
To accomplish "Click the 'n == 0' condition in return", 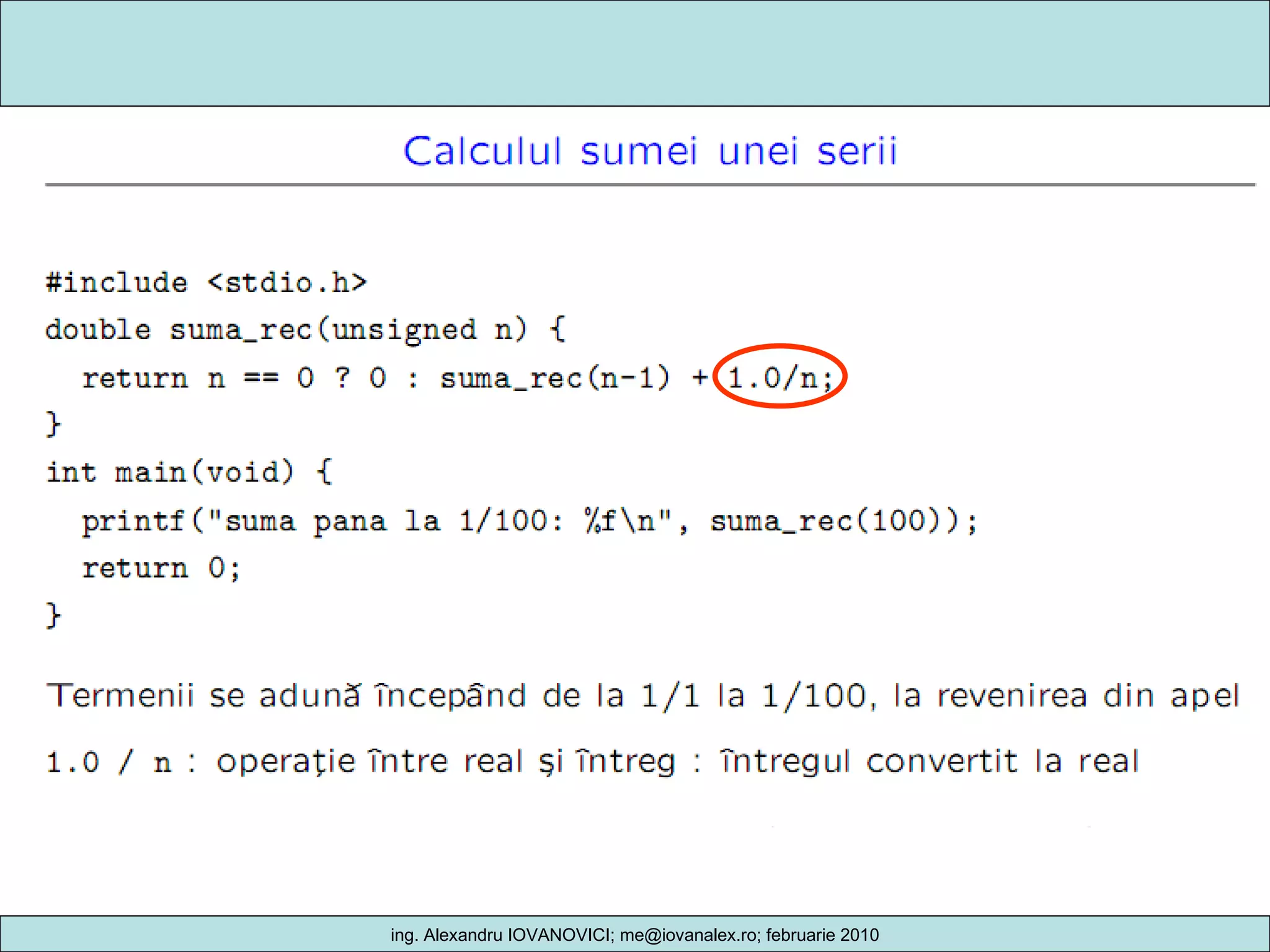I will [260, 377].
